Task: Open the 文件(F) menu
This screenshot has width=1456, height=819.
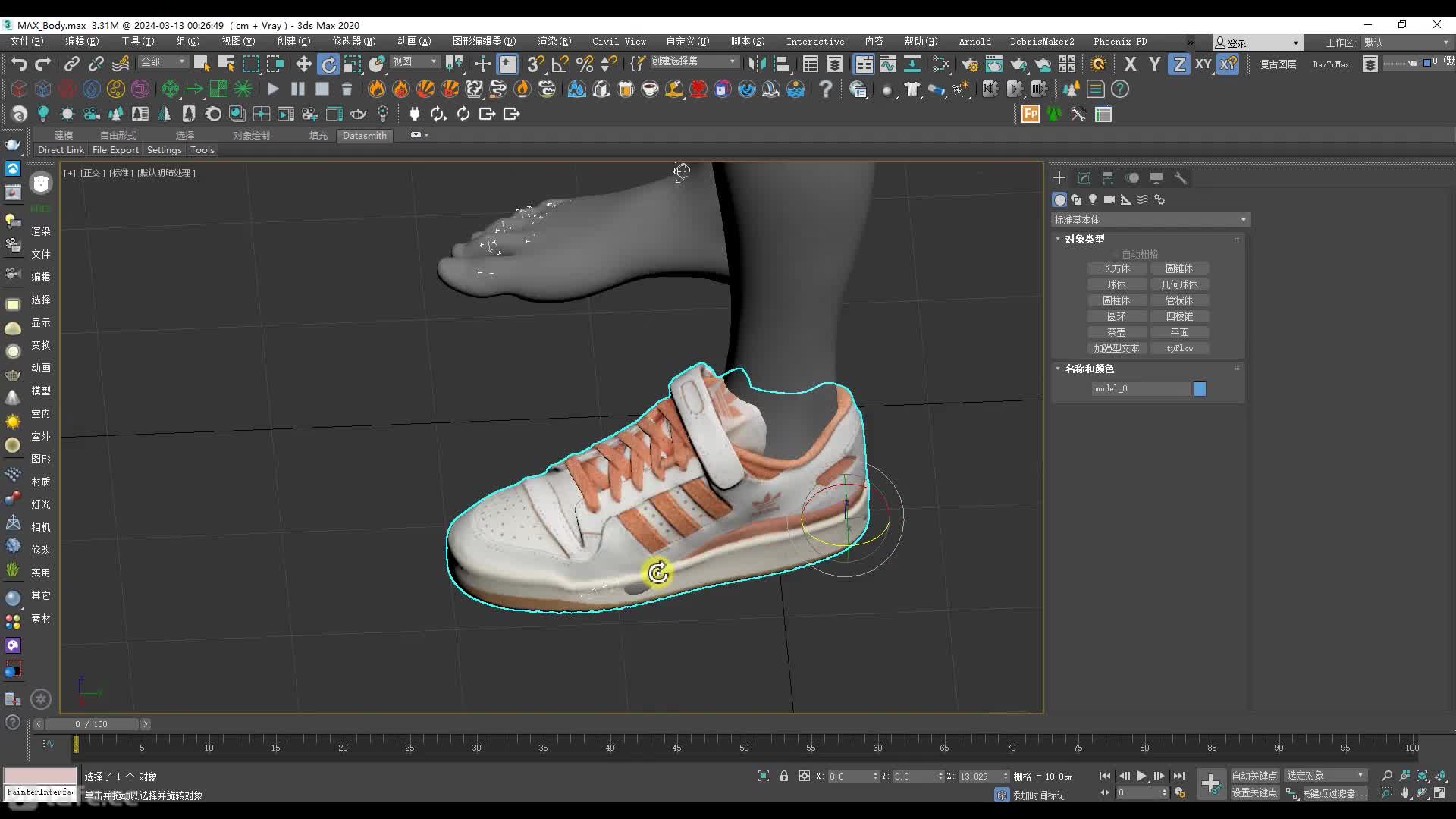Action: point(27,42)
